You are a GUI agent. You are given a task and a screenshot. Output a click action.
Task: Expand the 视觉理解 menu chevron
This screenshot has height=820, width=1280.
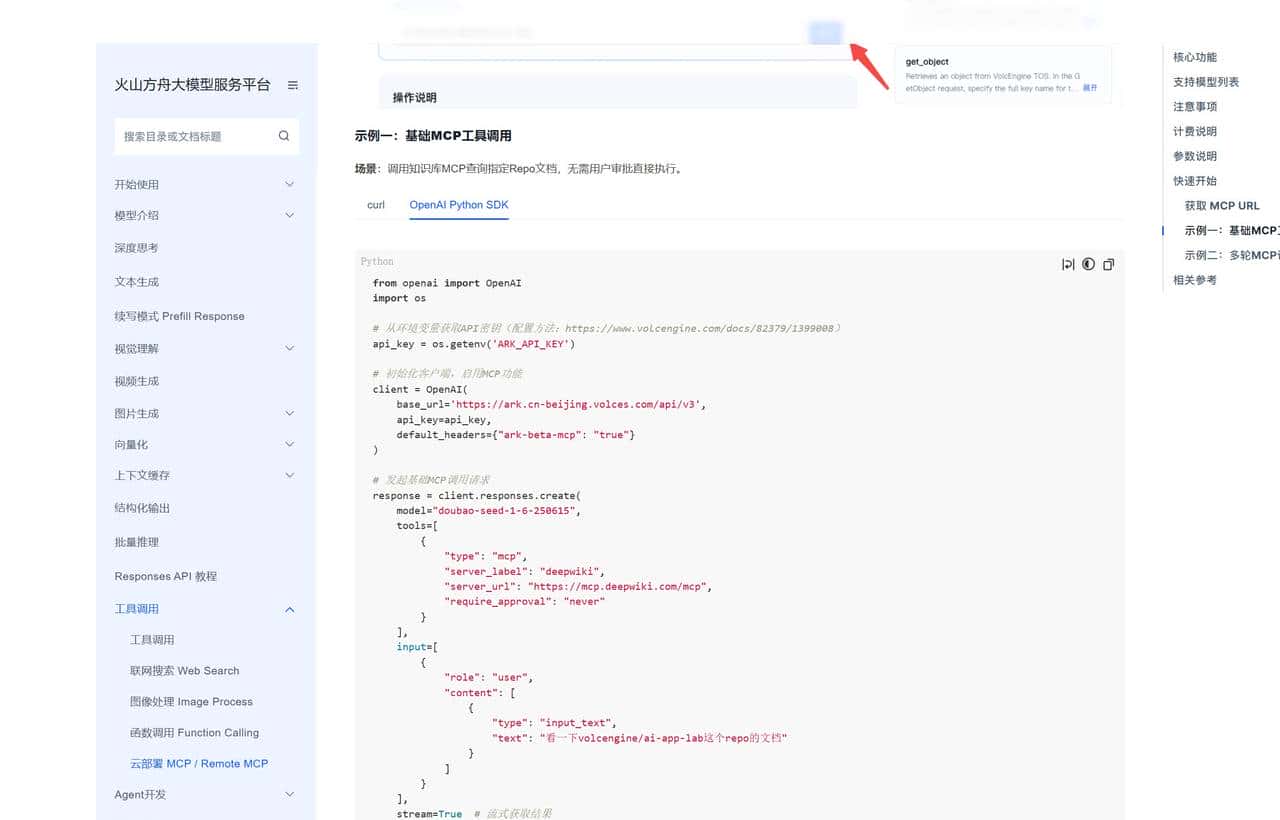(290, 348)
